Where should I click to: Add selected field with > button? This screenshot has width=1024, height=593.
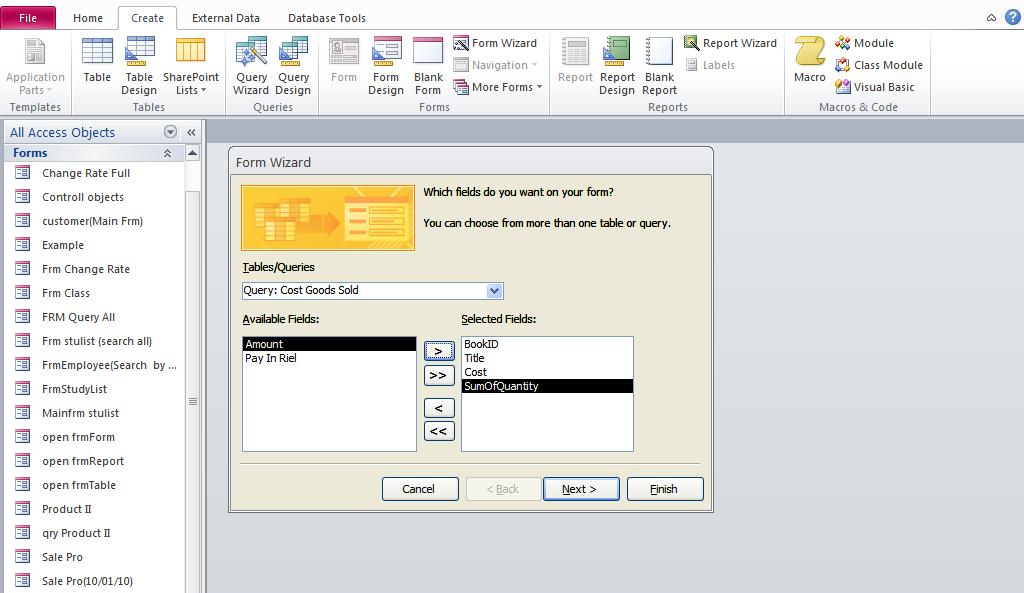tap(439, 351)
